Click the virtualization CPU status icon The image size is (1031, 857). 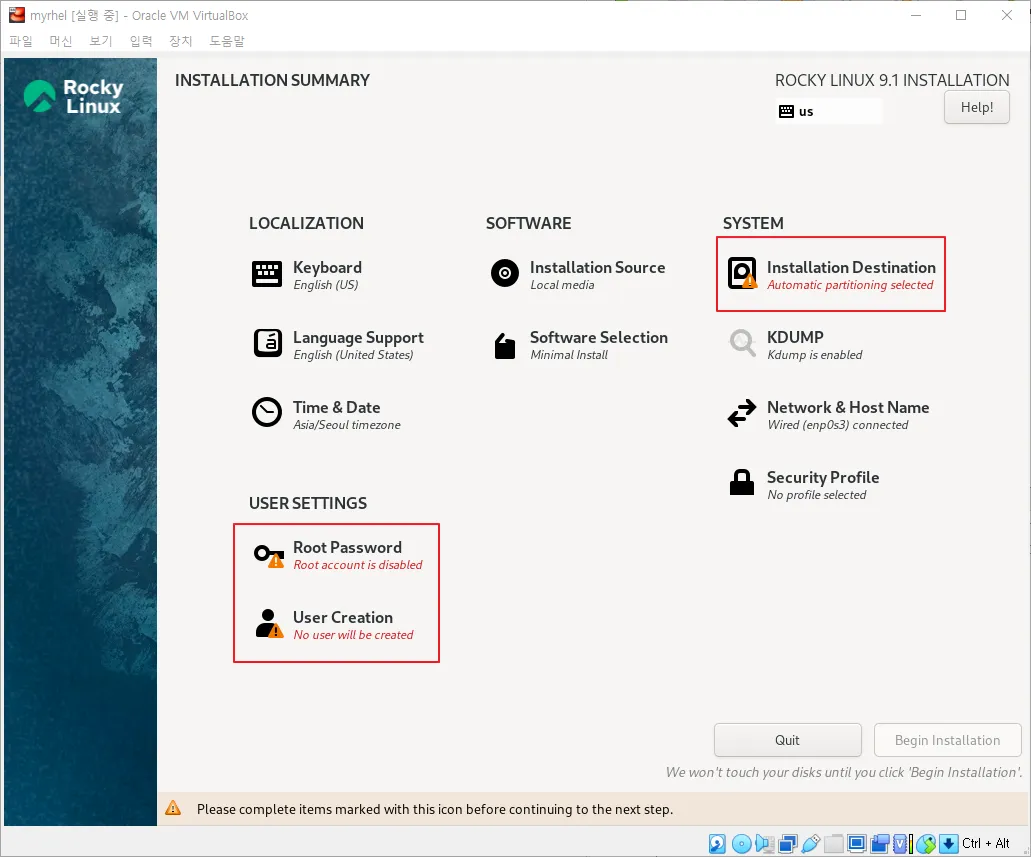click(x=901, y=843)
